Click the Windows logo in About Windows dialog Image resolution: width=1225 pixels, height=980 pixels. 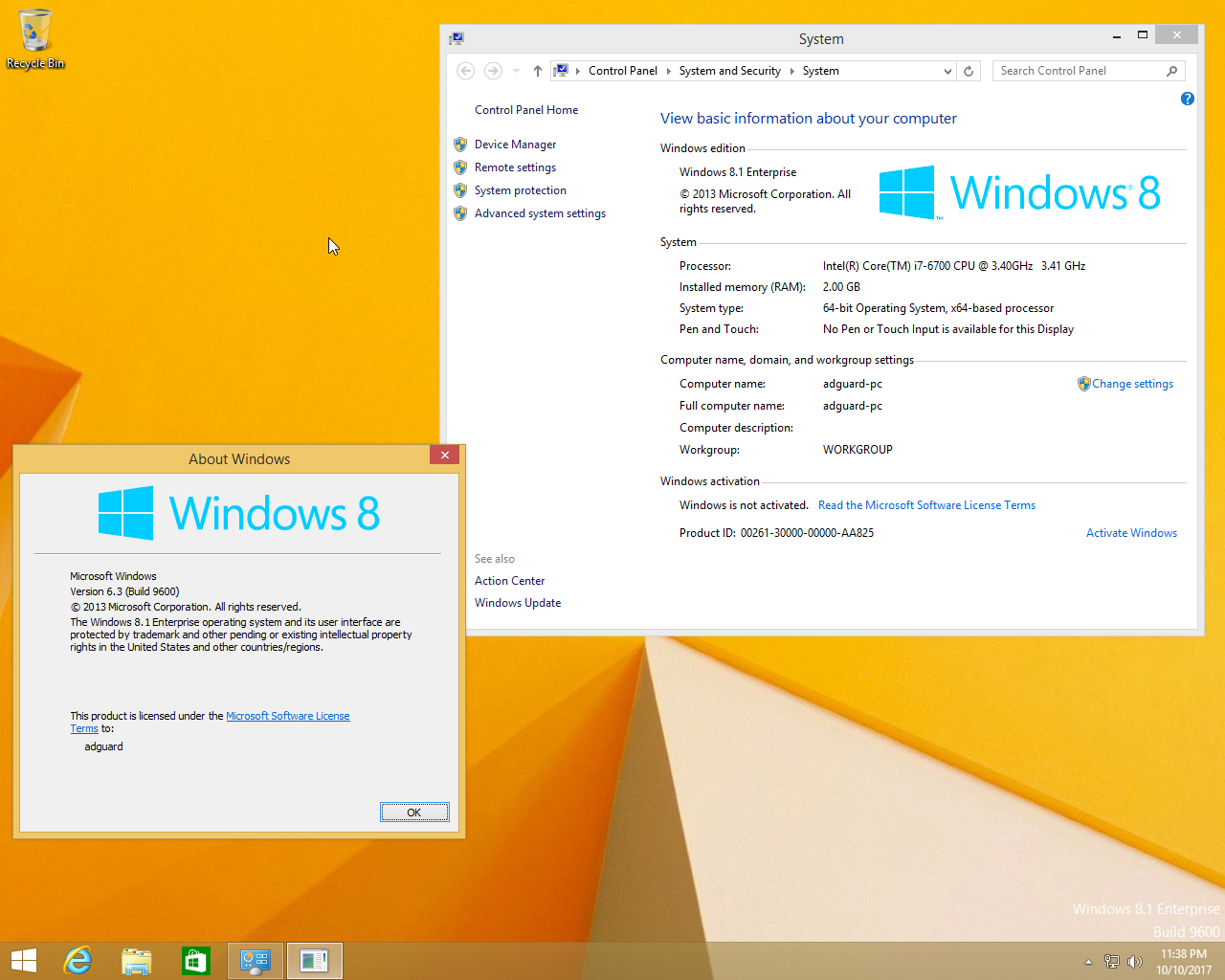pos(239,513)
